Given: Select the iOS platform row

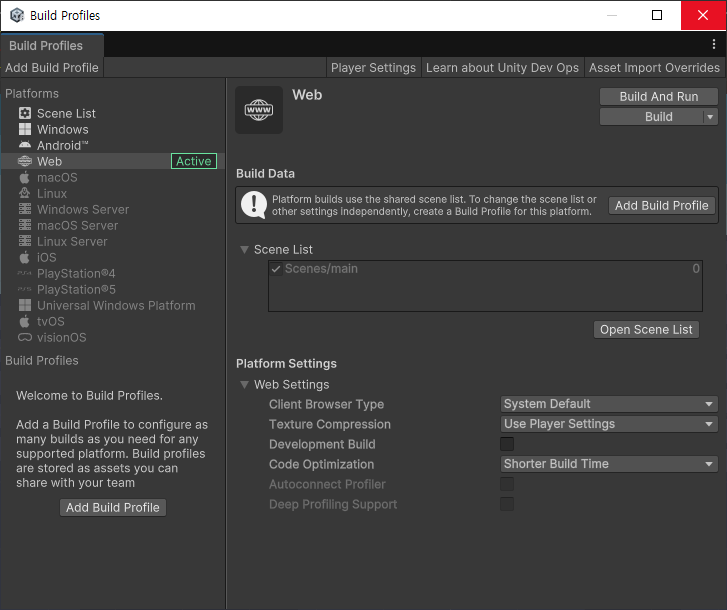Looking at the screenshot, I should point(113,257).
